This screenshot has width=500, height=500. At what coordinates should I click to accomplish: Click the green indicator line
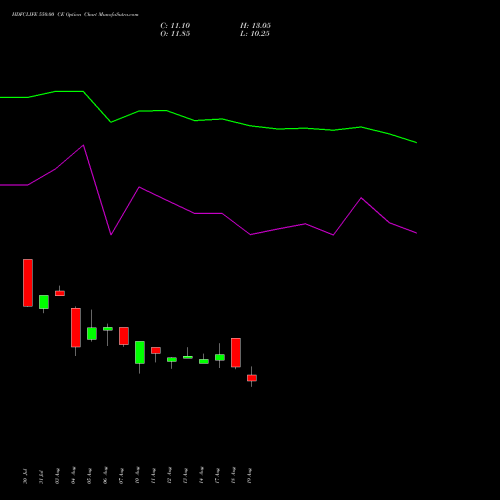(x=208, y=120)
